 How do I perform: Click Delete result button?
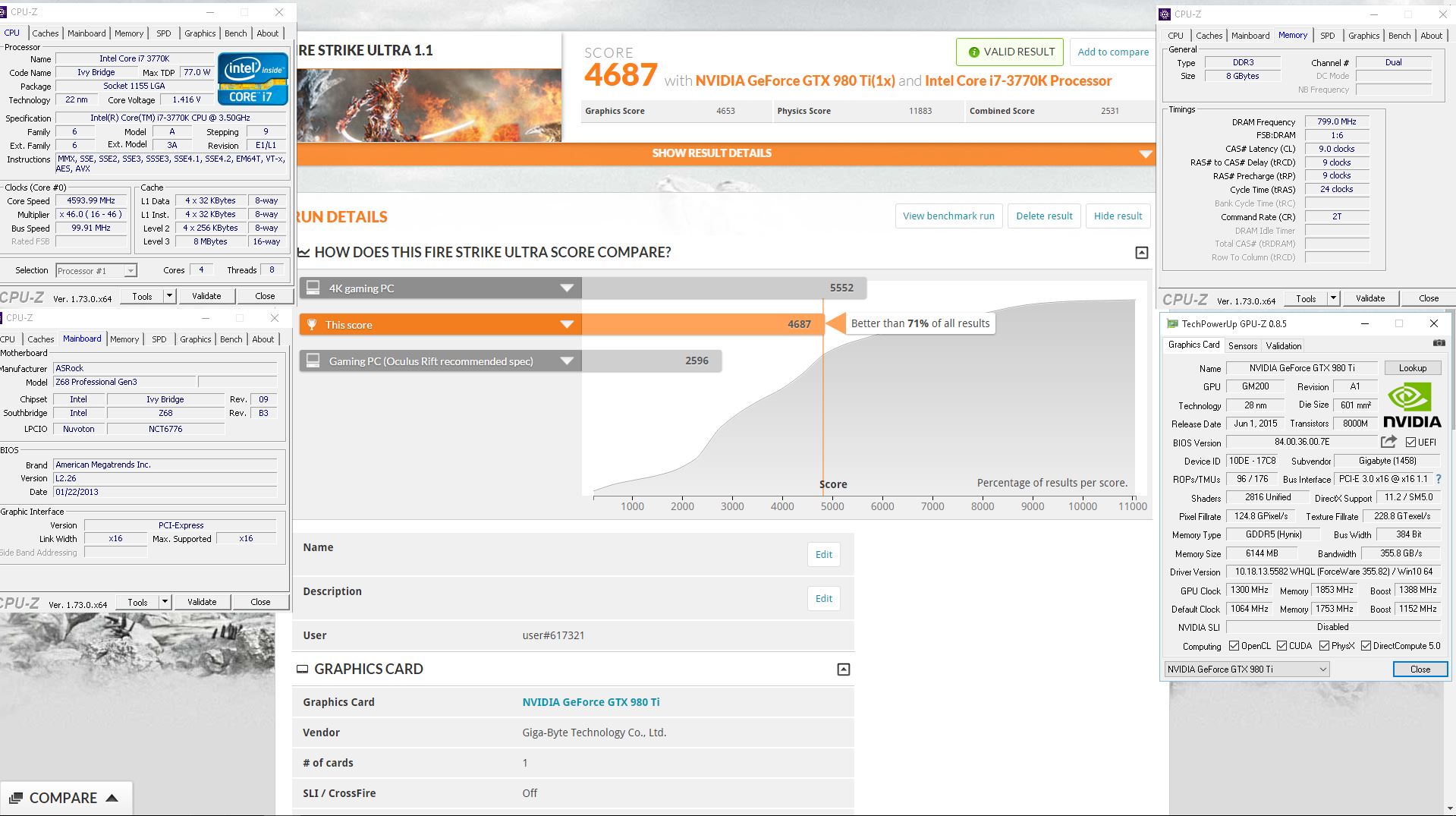pos(1044,216)
